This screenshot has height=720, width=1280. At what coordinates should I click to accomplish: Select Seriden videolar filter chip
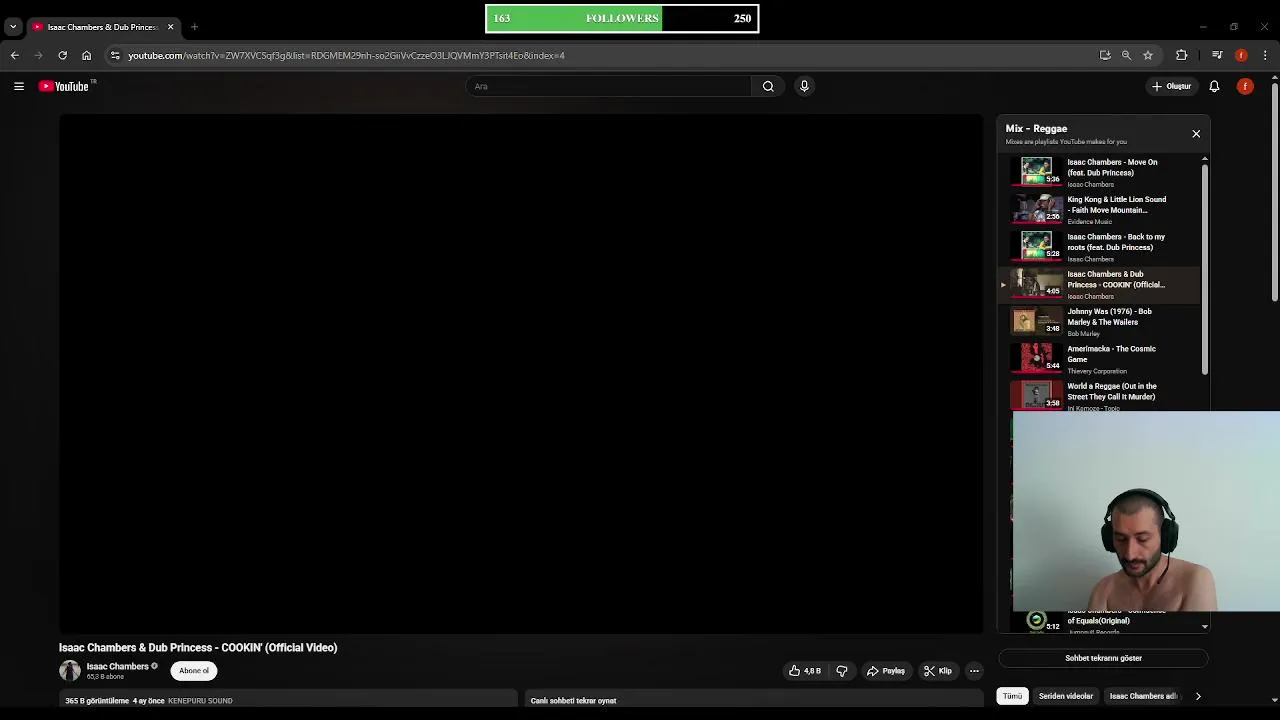1066,696
